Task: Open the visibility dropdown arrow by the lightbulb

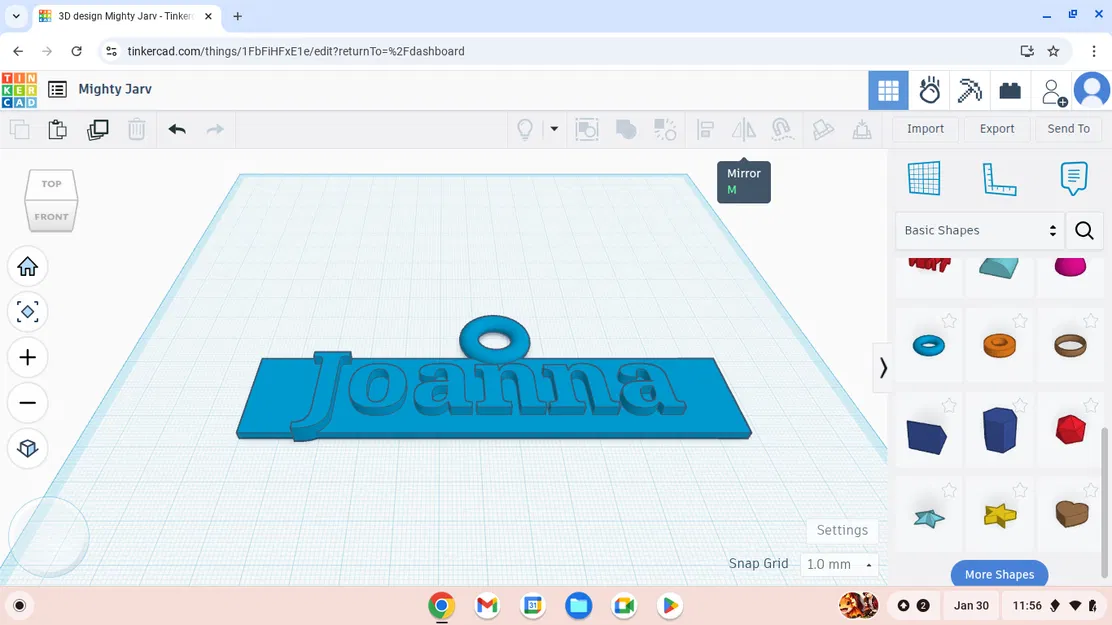Action: pyautogui.click(x=554, y=129)
